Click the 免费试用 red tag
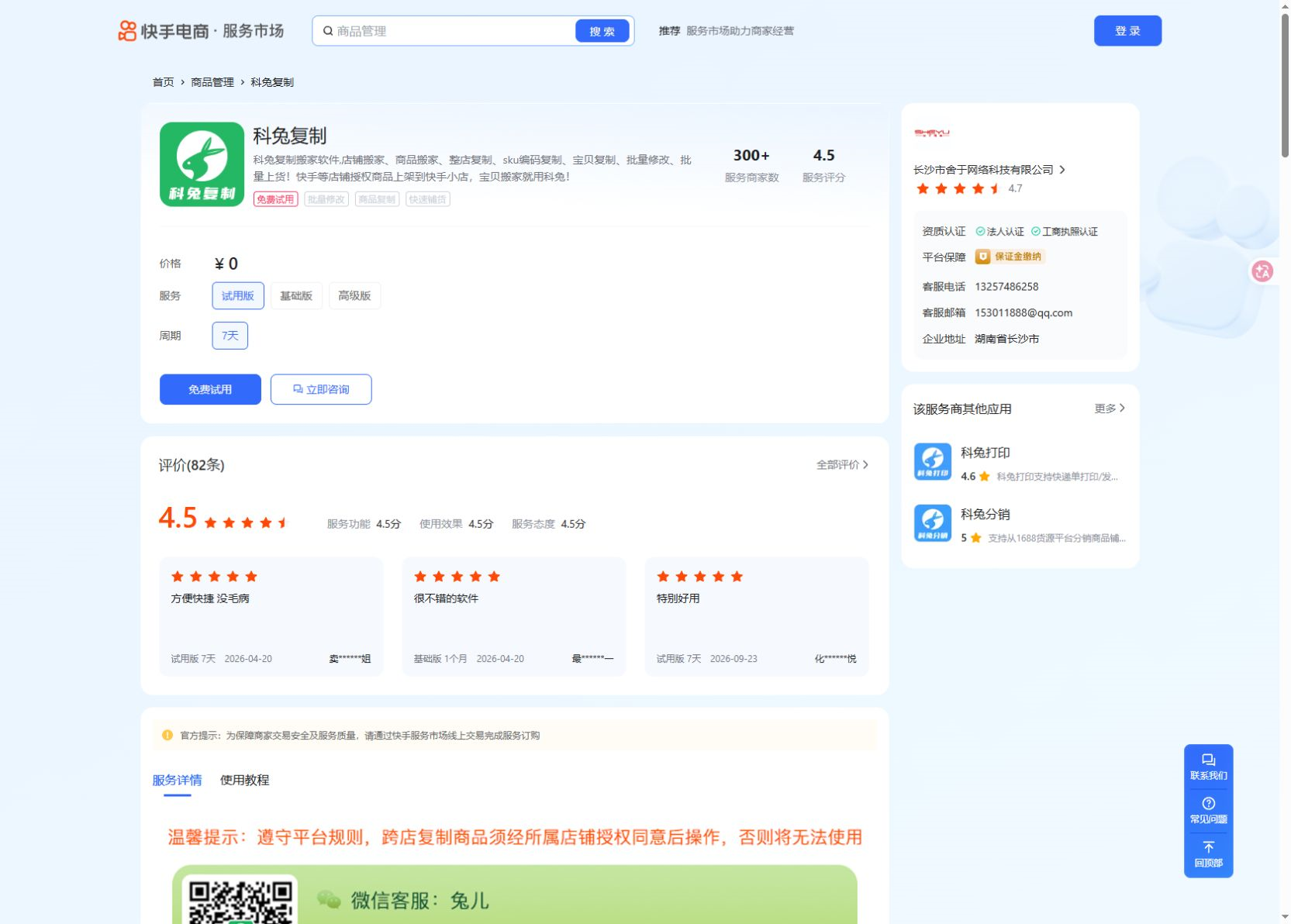1291x924 pixels. pos(275,199)
